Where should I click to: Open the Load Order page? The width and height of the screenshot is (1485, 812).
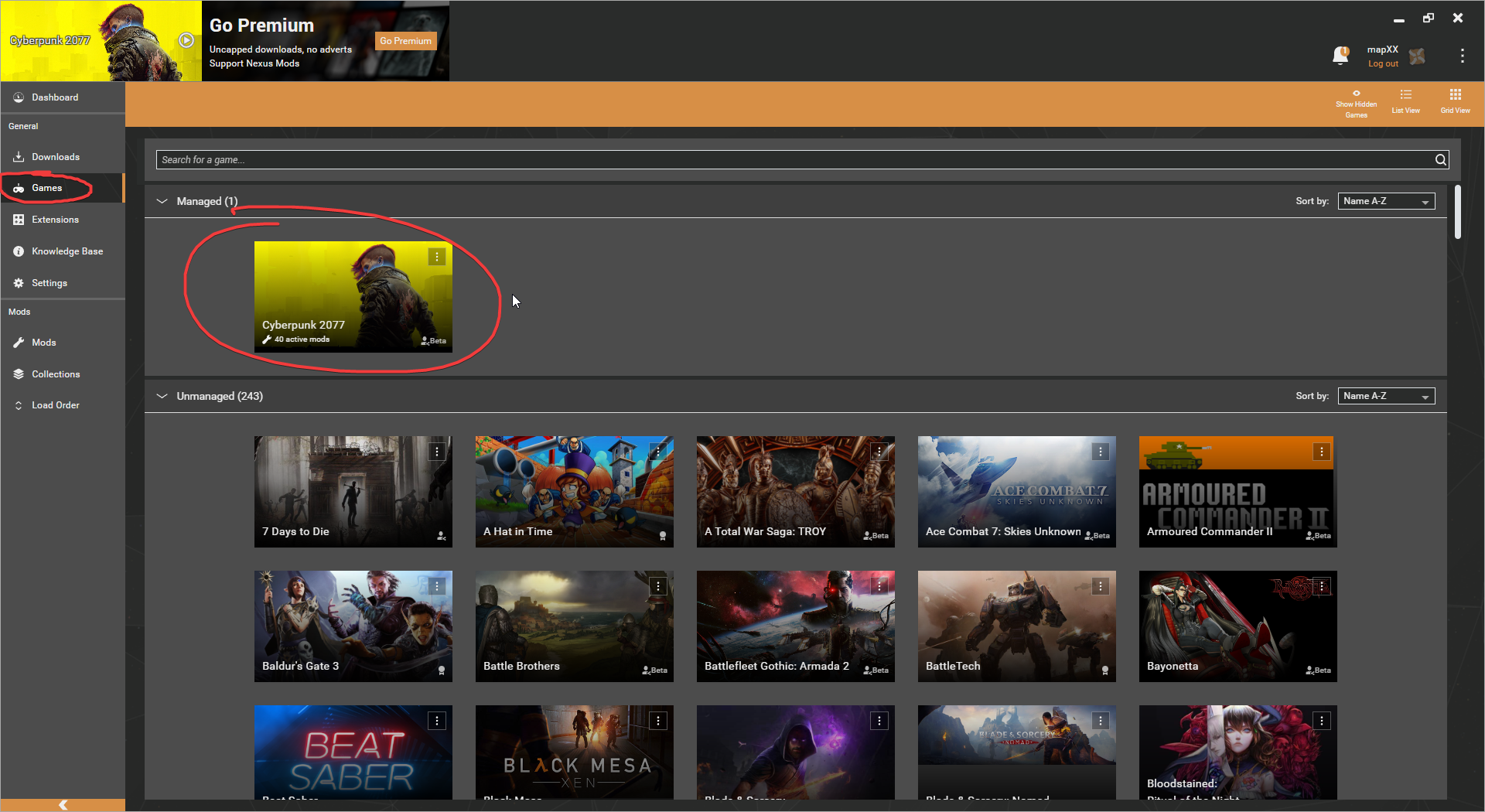[x=62, y=405]
